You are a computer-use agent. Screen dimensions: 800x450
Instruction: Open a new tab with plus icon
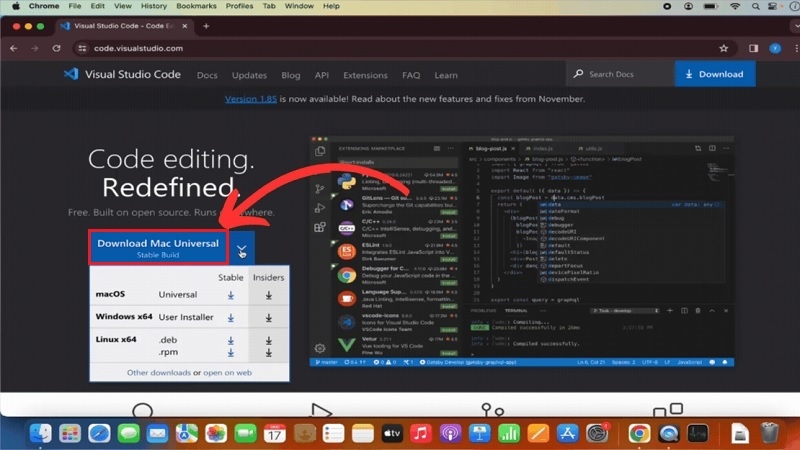(206, 26)
